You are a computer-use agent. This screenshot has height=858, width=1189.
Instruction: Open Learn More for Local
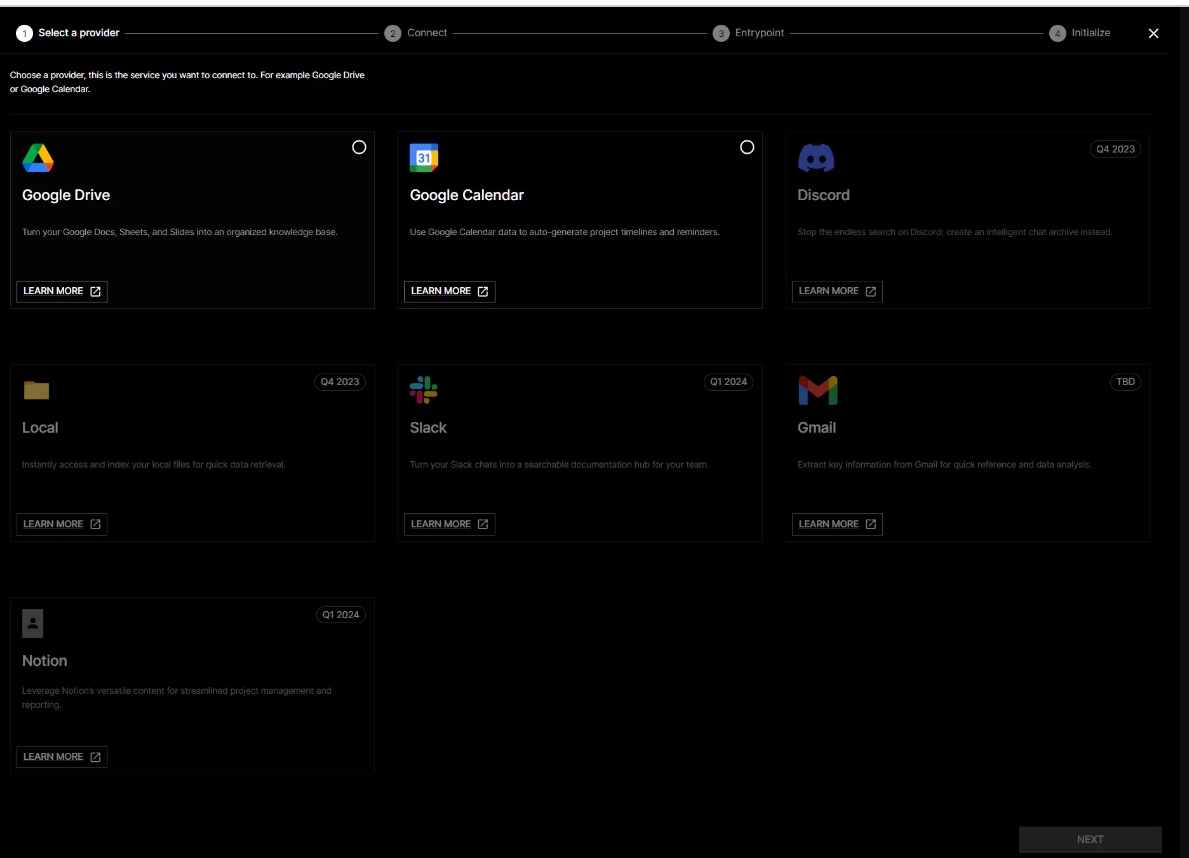[62, 524]
